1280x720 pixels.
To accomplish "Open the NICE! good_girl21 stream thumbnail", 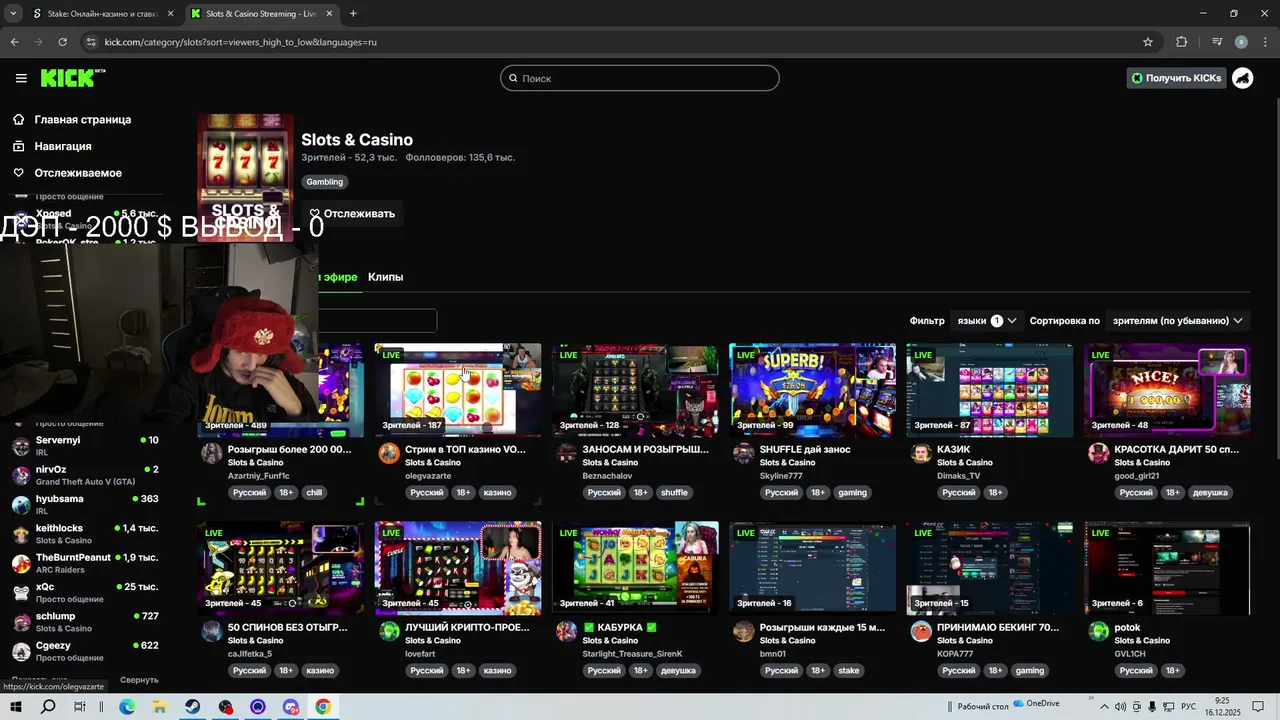I will pos(1167,390).
